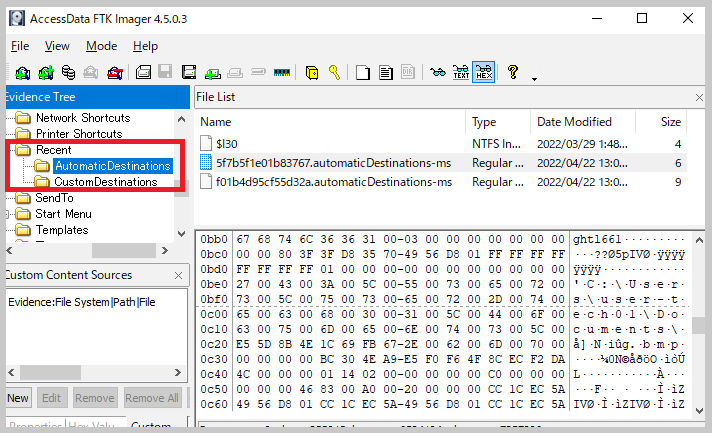This screenshot has width=712, height=433.
Task: Click the hex viewer scroll up arrow
Action: click(x=699, y=240)
